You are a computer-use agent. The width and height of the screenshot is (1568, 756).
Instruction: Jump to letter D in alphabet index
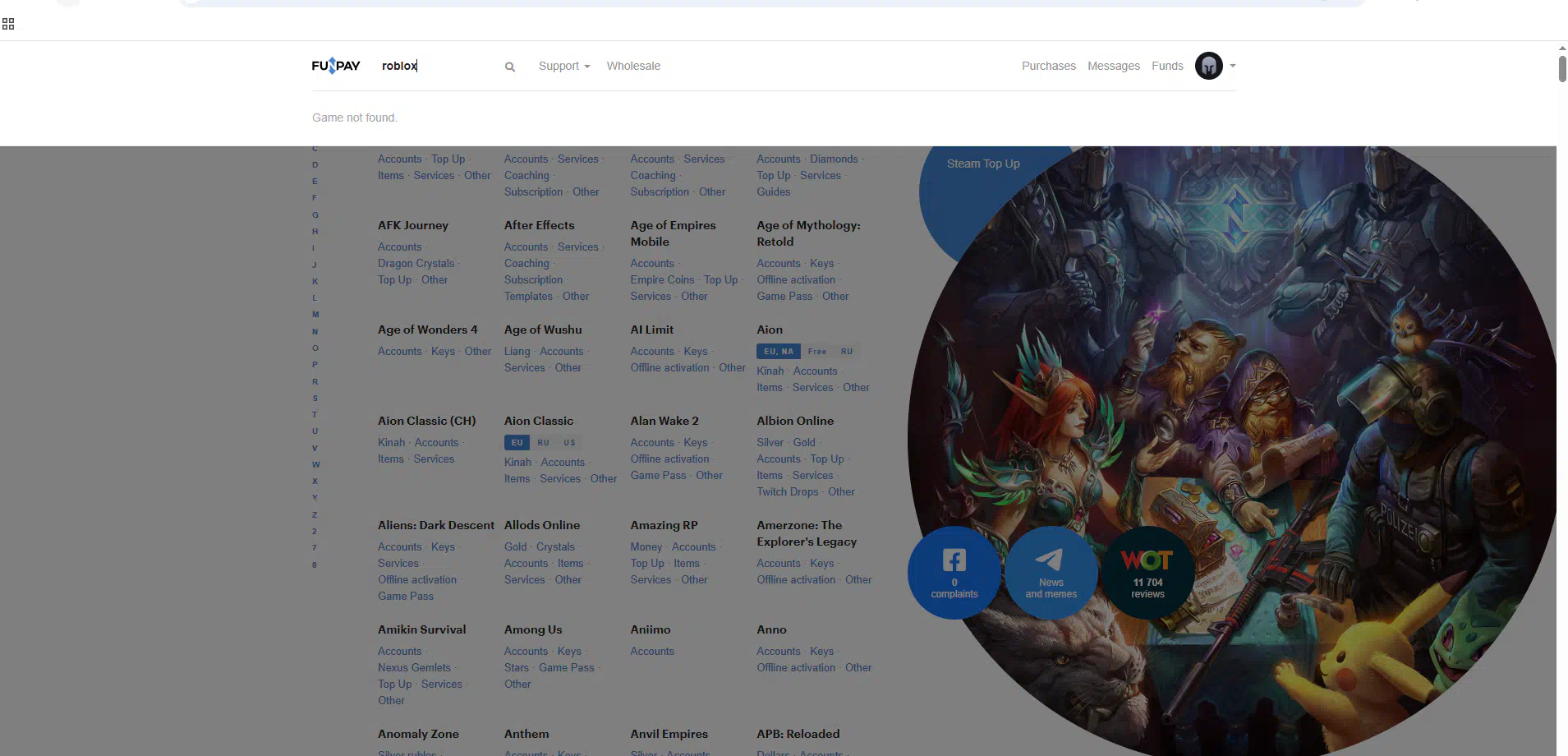click(315, 165)
